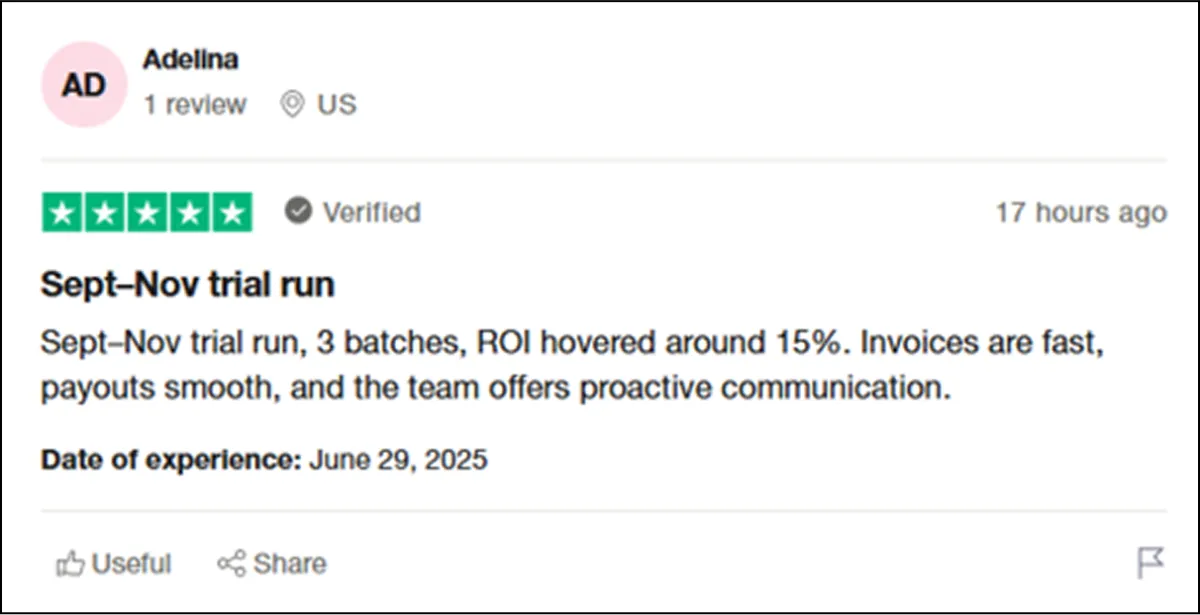The width and height of the screenshot is (1200, 615).
Task: Flag this review using the flag icon
Action: tap(1151, 562)
